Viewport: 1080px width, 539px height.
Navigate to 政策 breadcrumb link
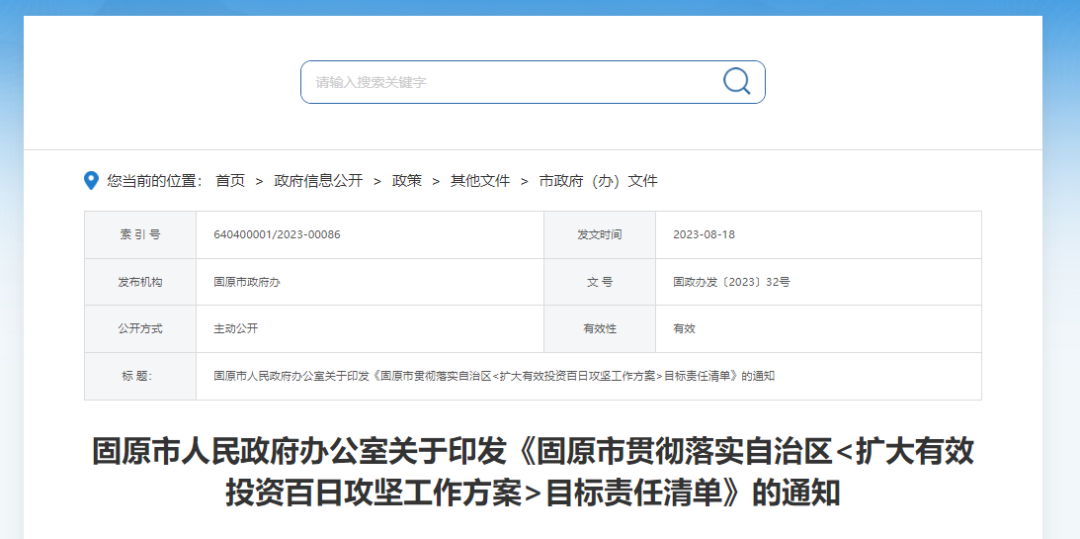point(407,181)
